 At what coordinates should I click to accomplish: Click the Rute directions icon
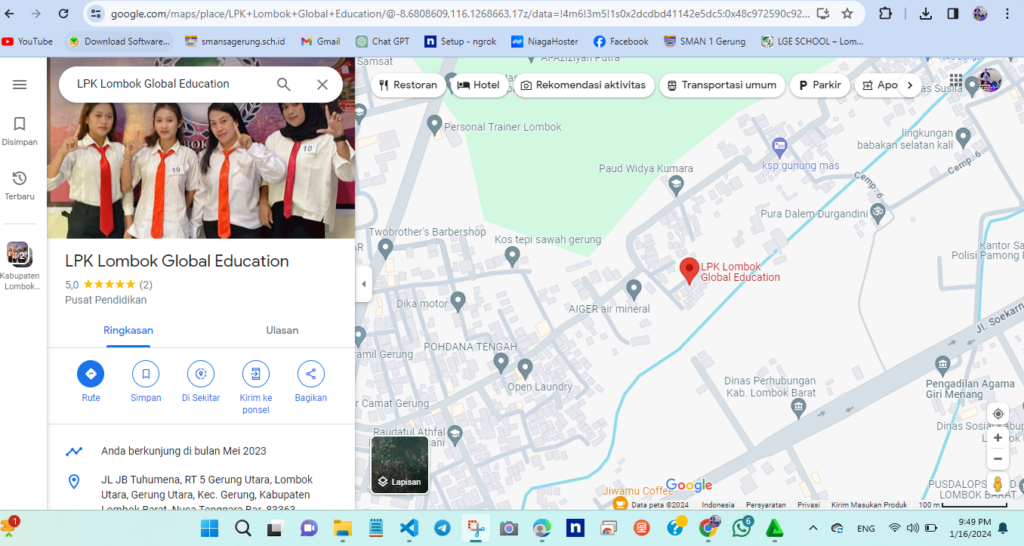click(90, 374)
